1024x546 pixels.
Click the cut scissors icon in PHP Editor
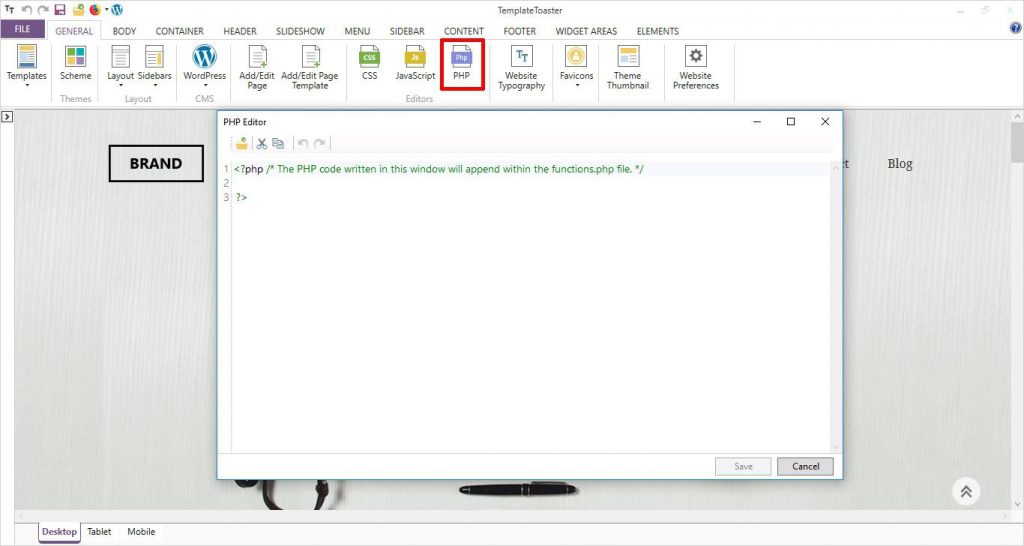[262, 144]
